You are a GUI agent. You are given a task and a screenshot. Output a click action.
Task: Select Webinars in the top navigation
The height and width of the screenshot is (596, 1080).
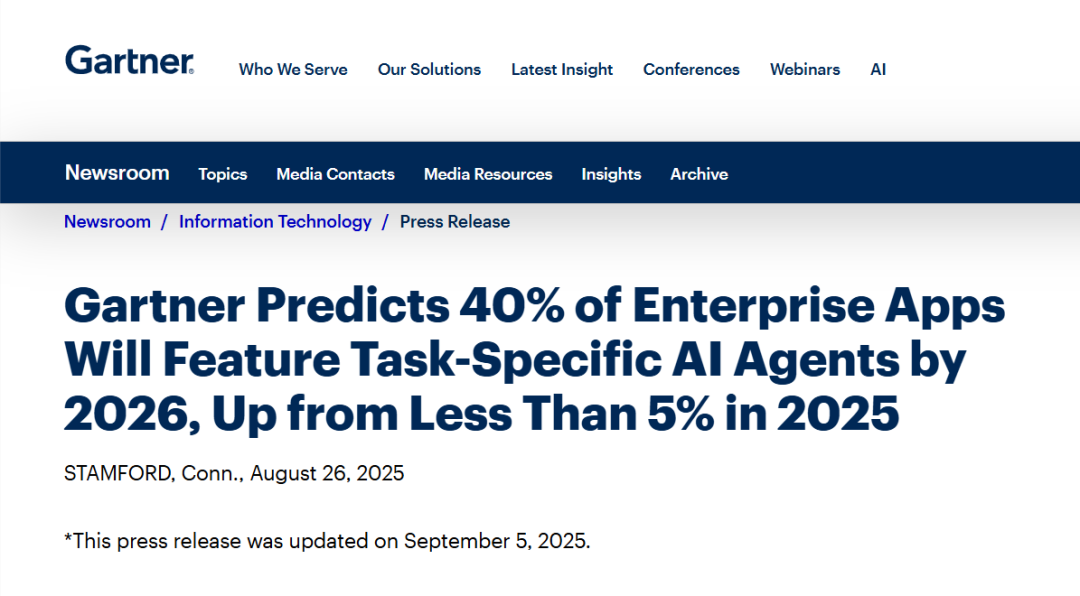[805, 70]
